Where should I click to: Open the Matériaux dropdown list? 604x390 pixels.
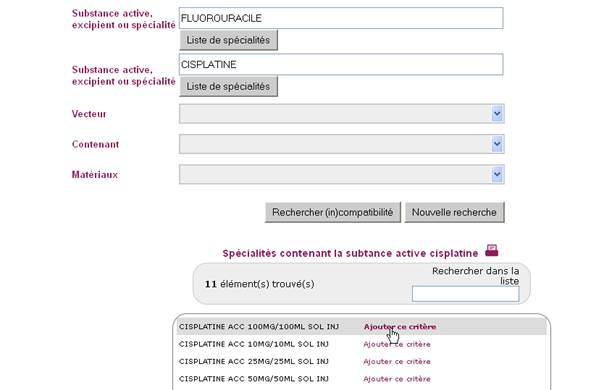point(497,175)
